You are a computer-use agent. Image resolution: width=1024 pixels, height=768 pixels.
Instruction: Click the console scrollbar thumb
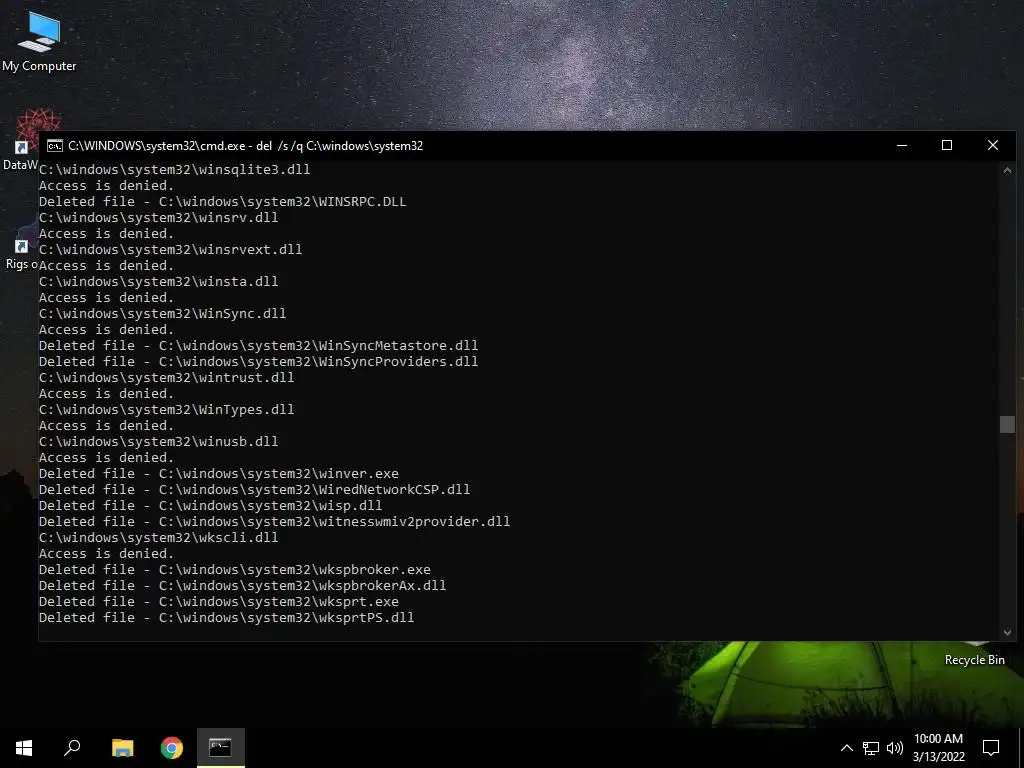(x=1007, y=424)
